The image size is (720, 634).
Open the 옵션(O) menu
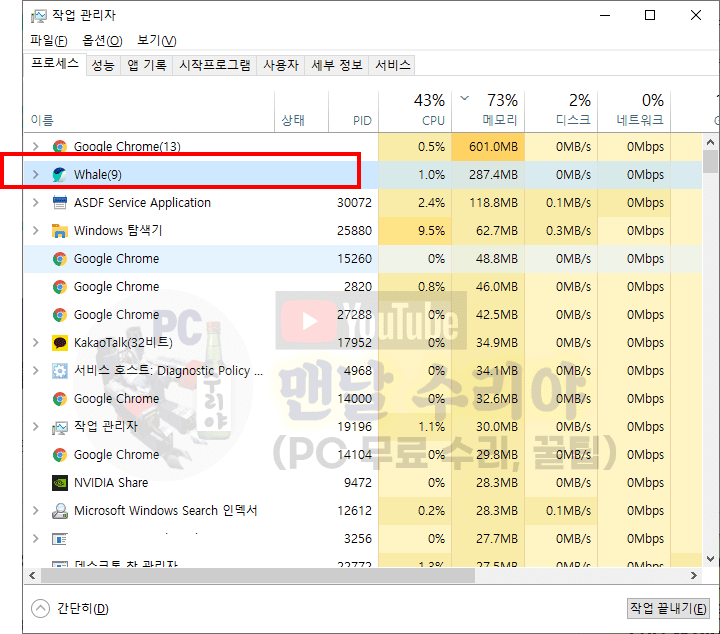coord(102,40)
